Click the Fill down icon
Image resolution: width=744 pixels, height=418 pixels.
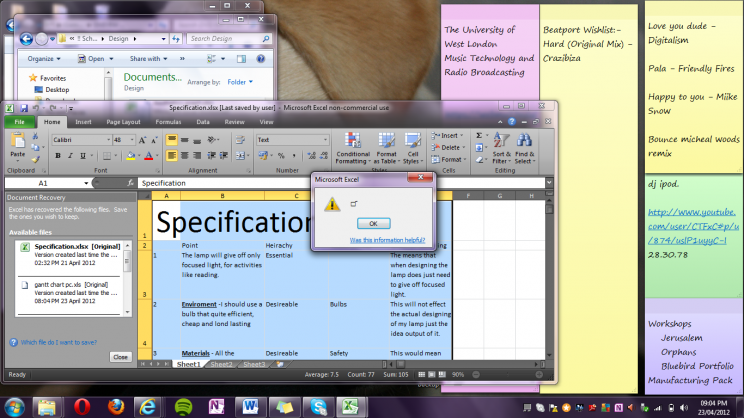[479, 148]
